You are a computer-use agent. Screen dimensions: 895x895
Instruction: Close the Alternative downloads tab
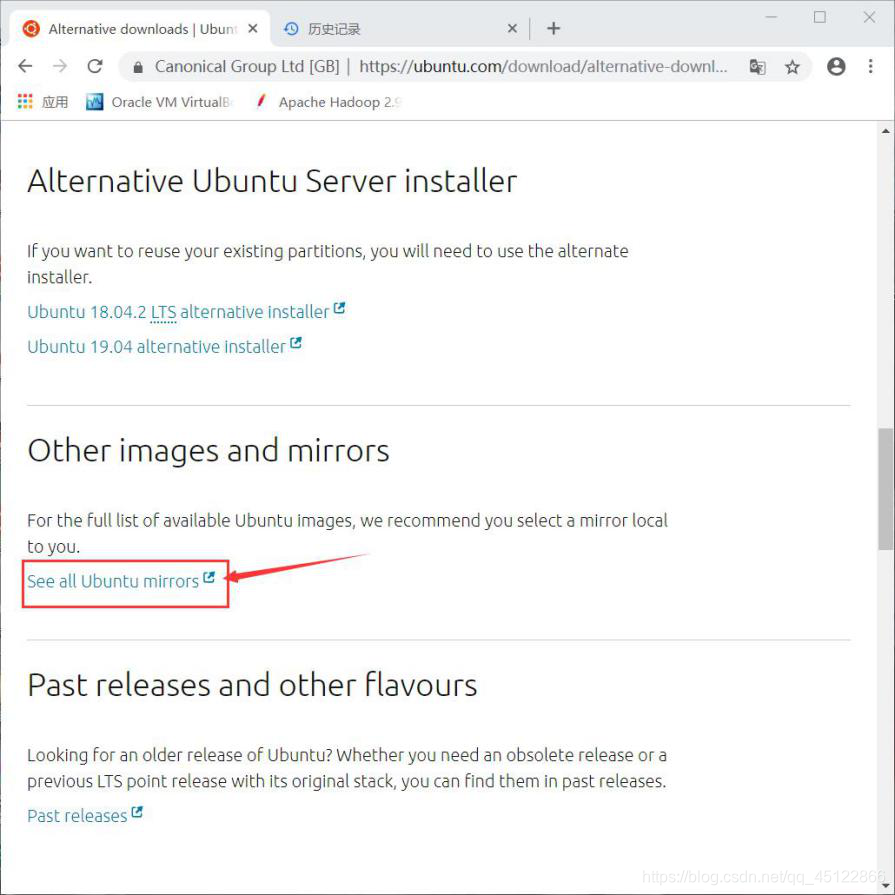253,29
